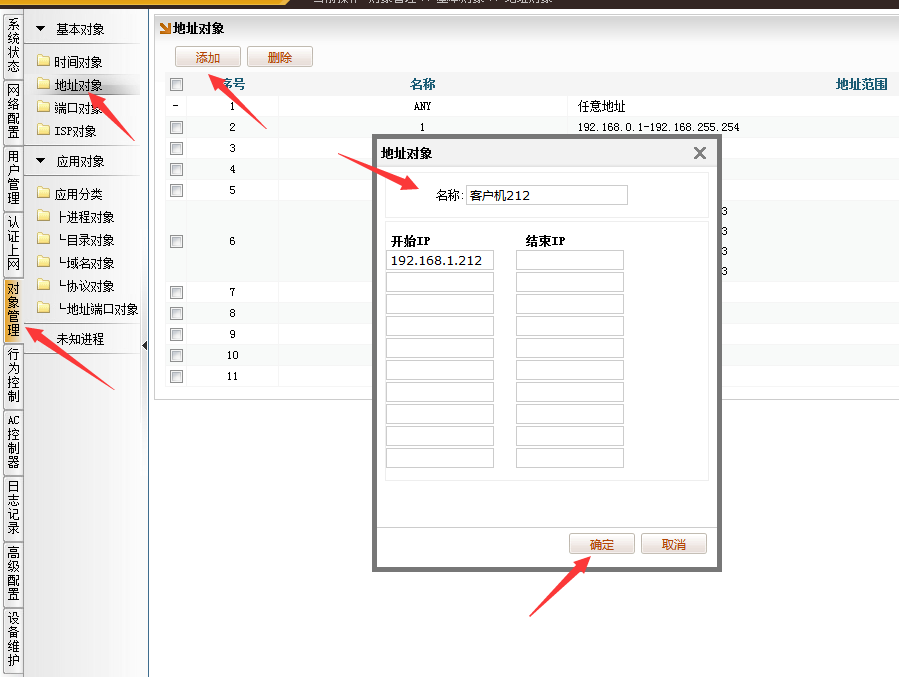Check the checkbox for row 2
This screenshot has height=677, width=899.
[177, 127]
